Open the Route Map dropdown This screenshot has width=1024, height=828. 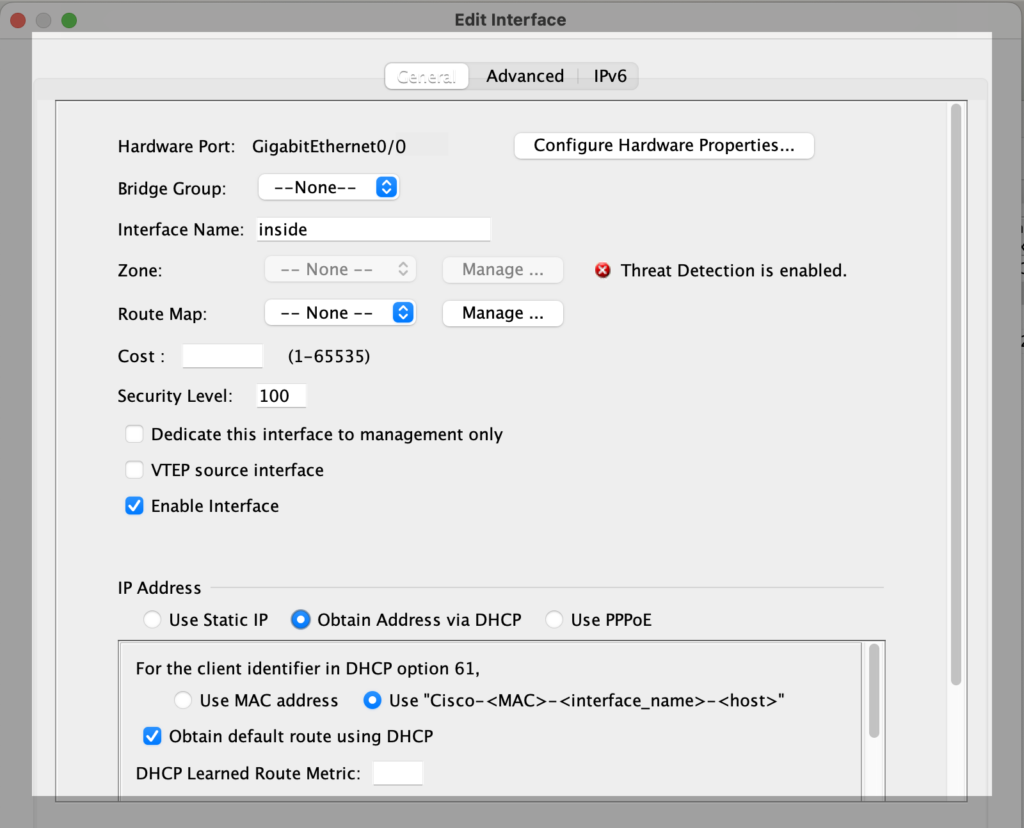[339, 312]
